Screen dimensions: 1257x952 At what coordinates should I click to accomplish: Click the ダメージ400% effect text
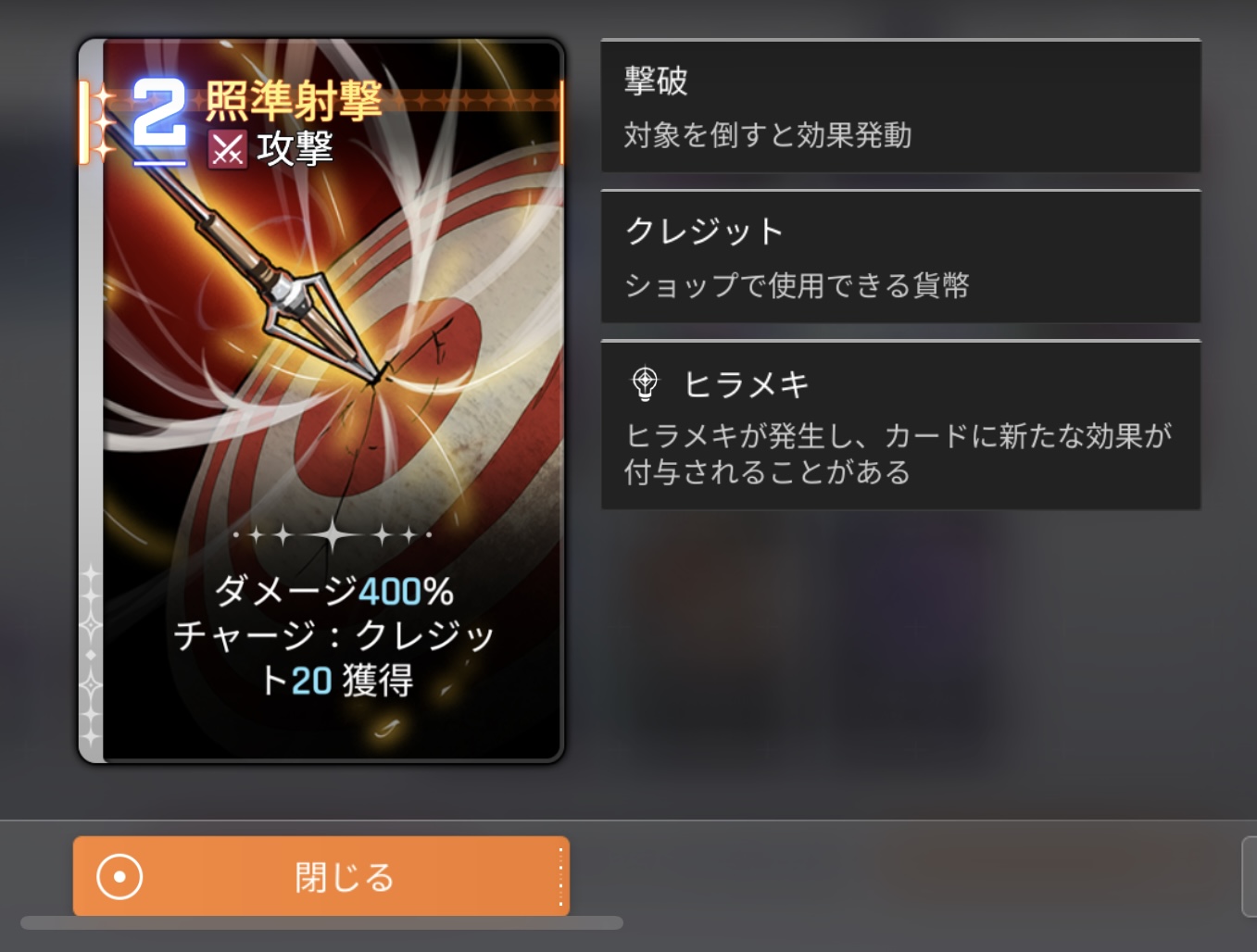pos(334,591)
